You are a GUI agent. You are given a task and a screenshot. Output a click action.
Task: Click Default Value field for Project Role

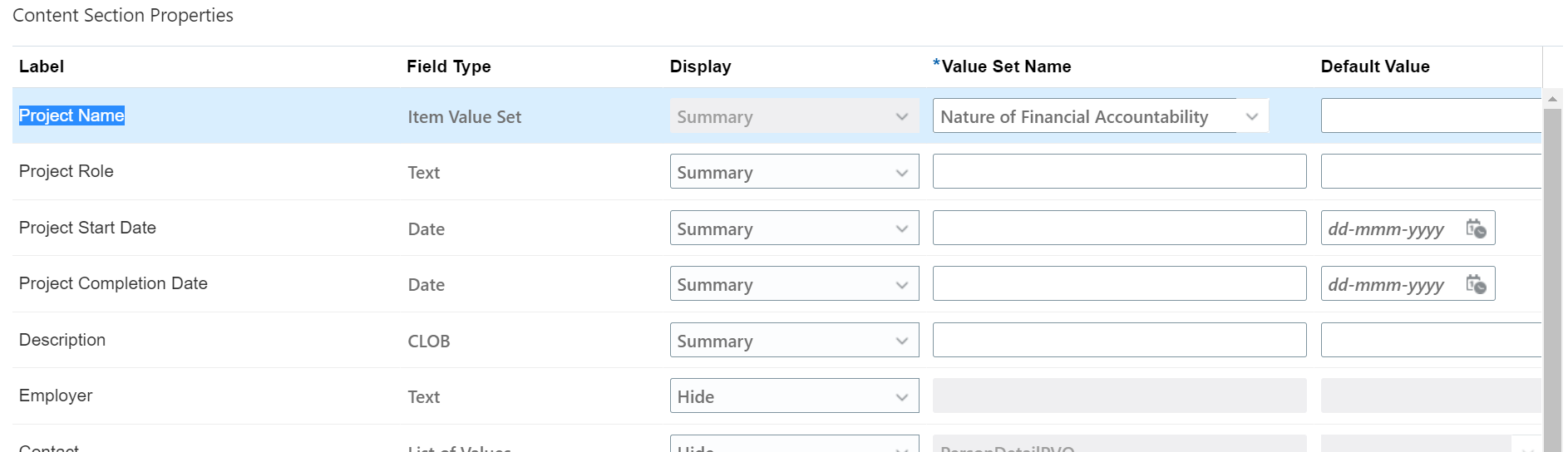[1430, 172]
